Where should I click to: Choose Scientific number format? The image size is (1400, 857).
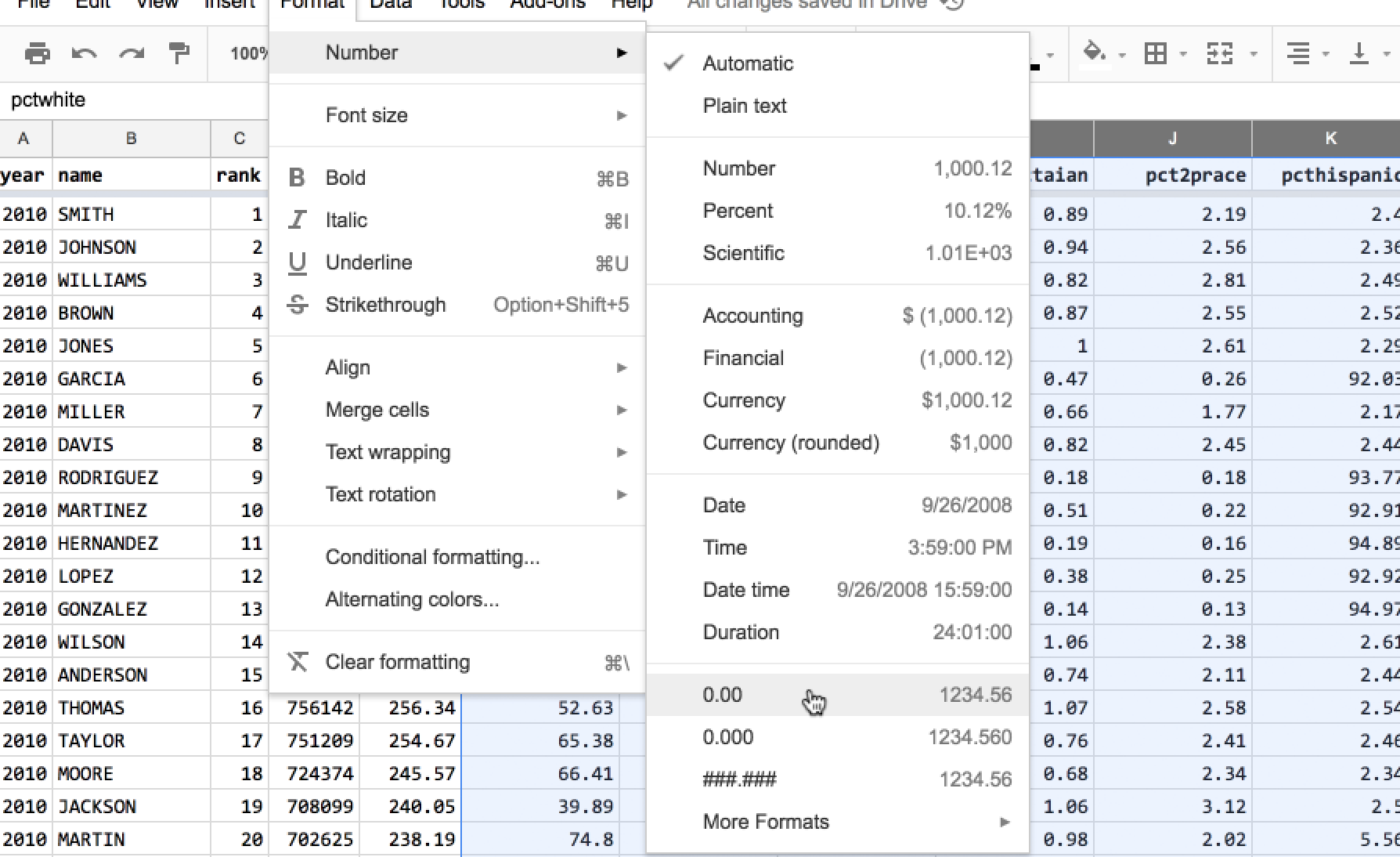pos(837,253)
